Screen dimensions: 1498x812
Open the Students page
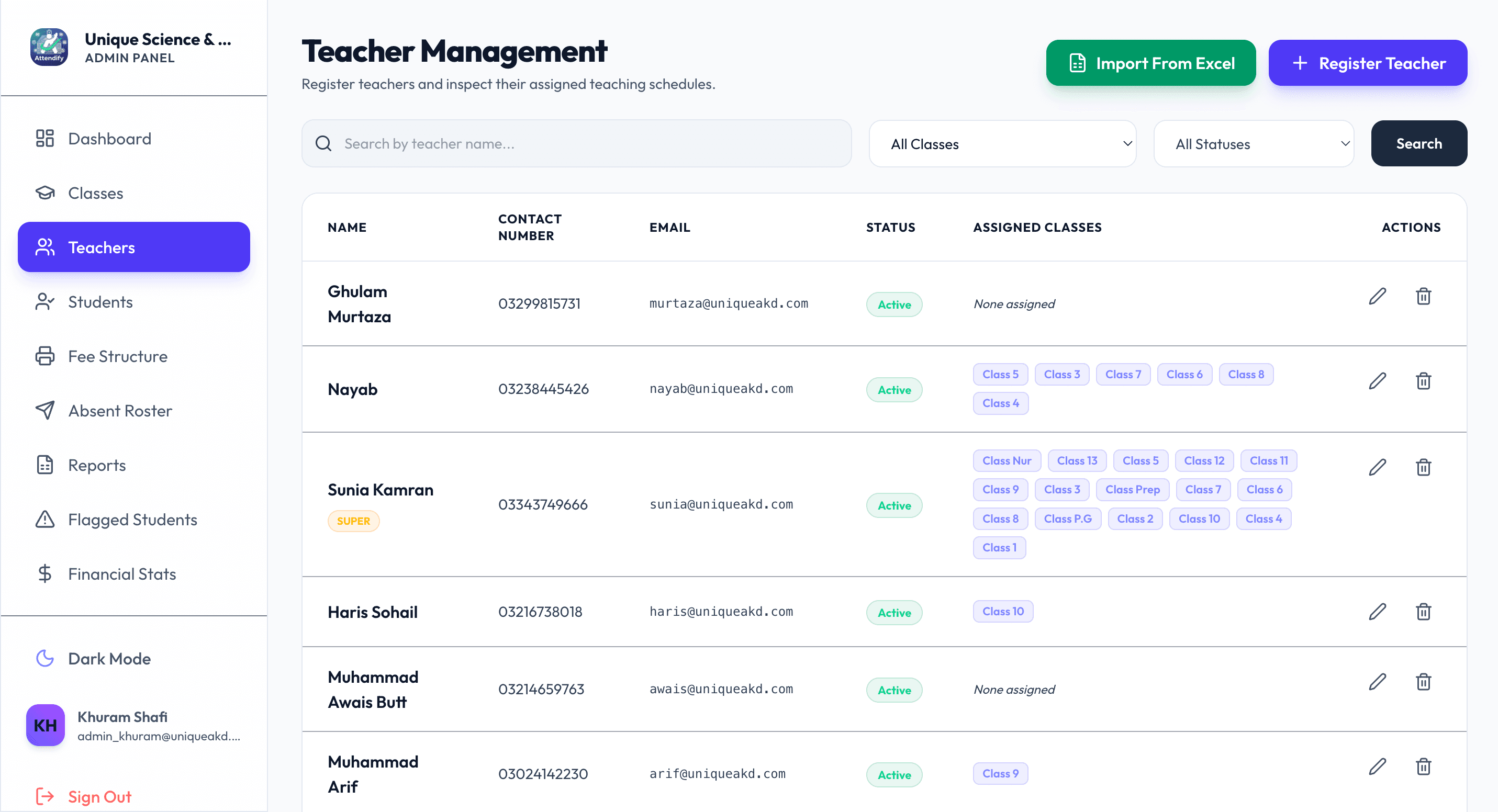(x=134, y=302)
